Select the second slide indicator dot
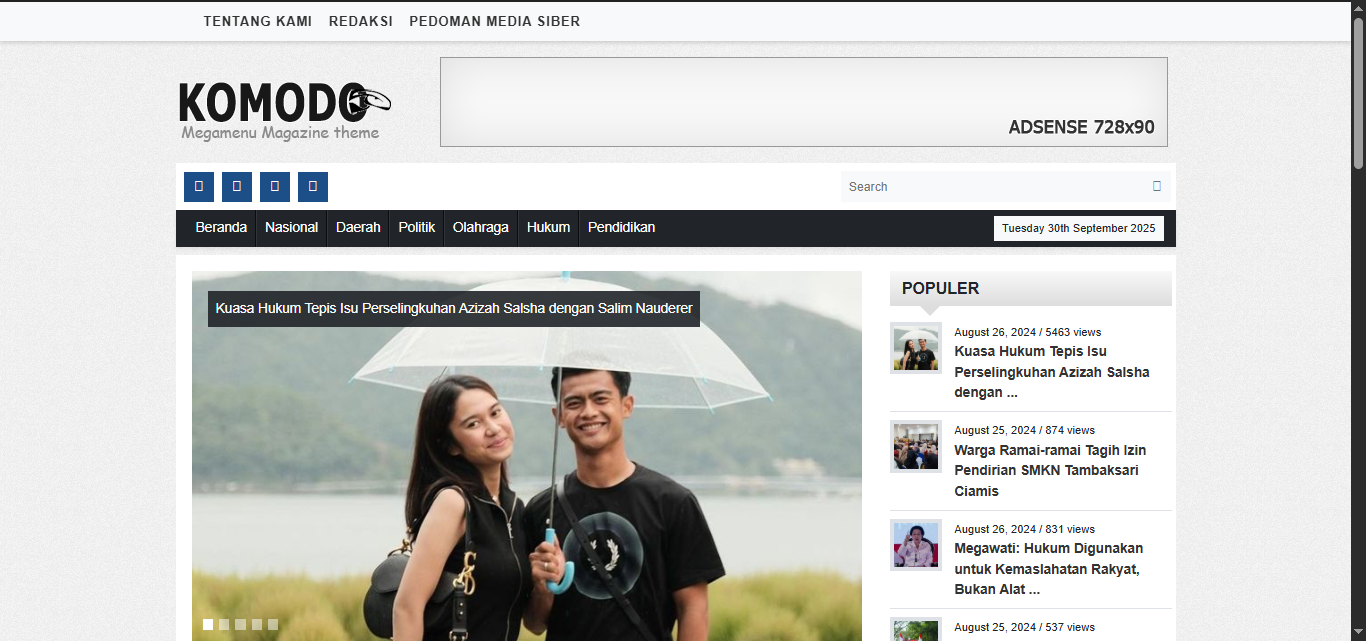1366x641 pixels. pos(224,624)
